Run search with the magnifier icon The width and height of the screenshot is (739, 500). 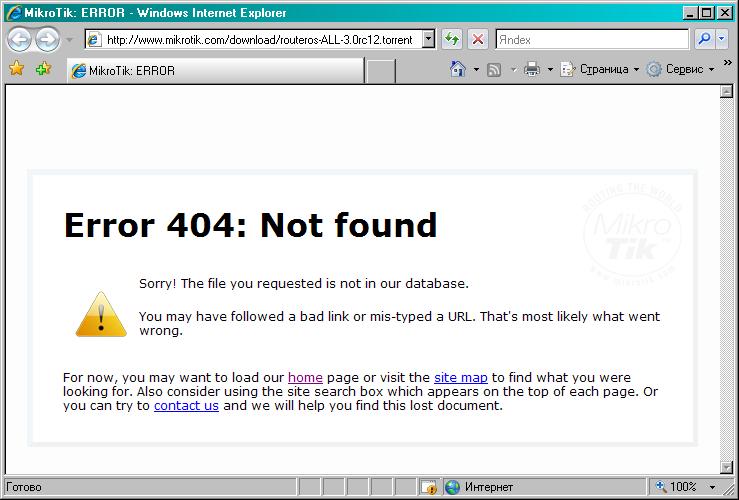(704, 39)
